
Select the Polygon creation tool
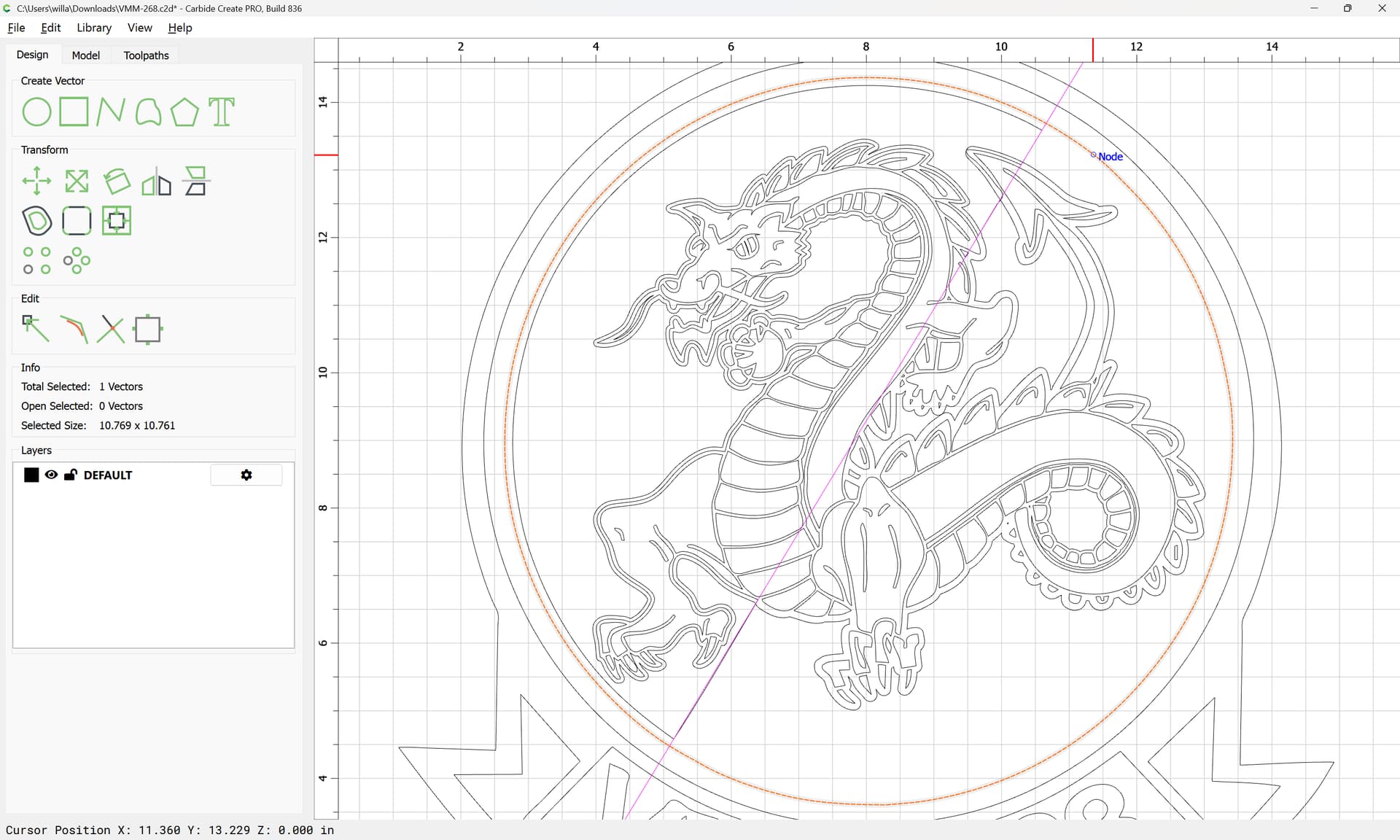coord(184,112)
